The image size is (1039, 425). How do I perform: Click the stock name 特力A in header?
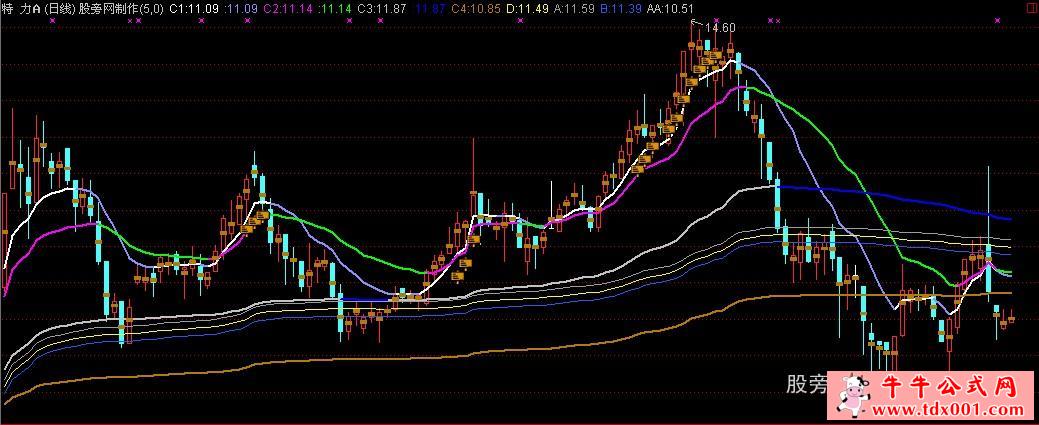point(21,8)
